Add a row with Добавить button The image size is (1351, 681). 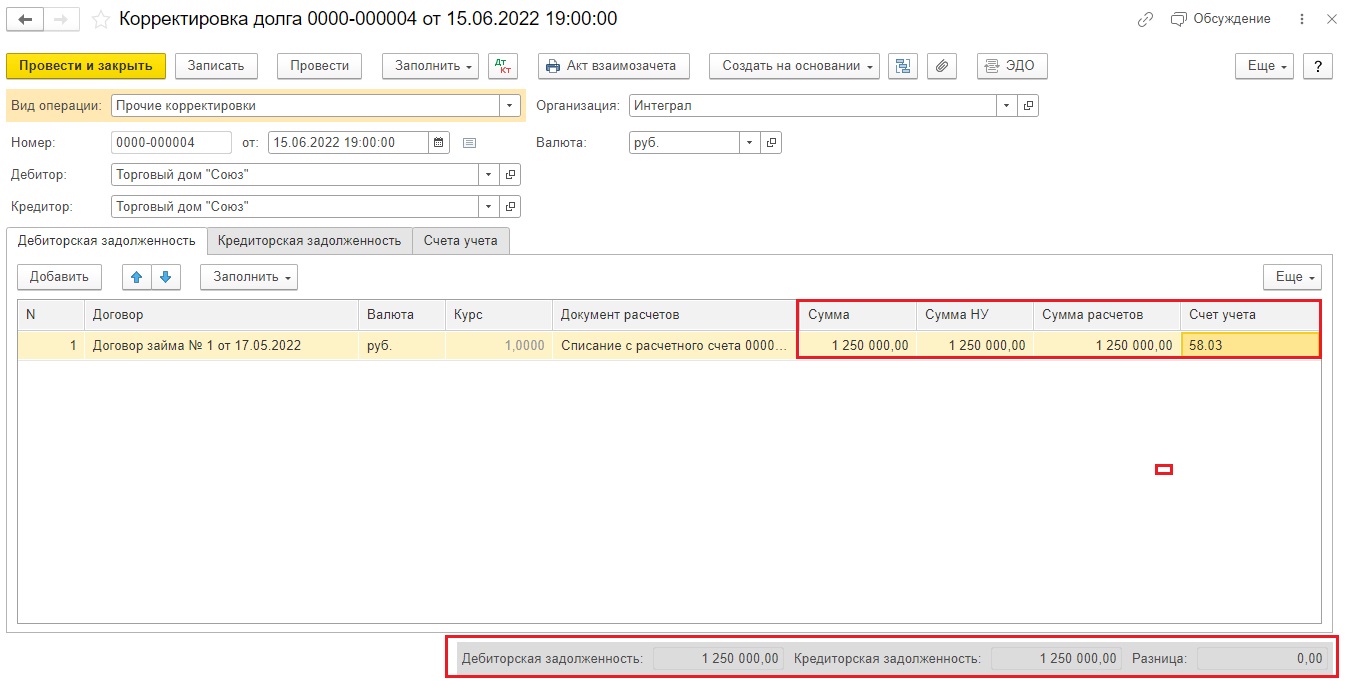[x=59, y=277]
